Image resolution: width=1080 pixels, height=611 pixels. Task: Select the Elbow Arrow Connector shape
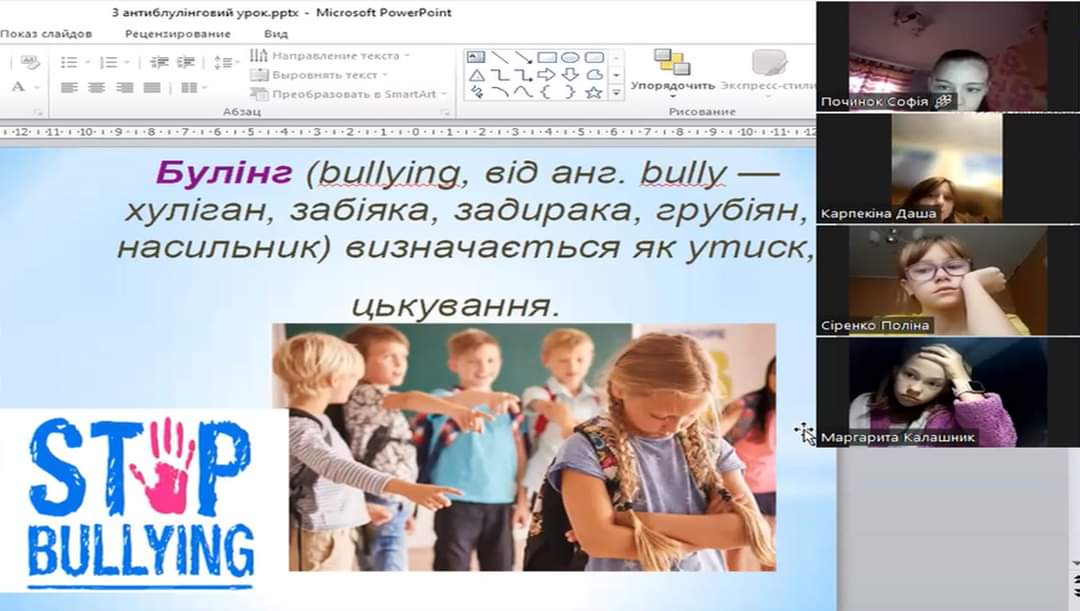(x=523, y=74)
